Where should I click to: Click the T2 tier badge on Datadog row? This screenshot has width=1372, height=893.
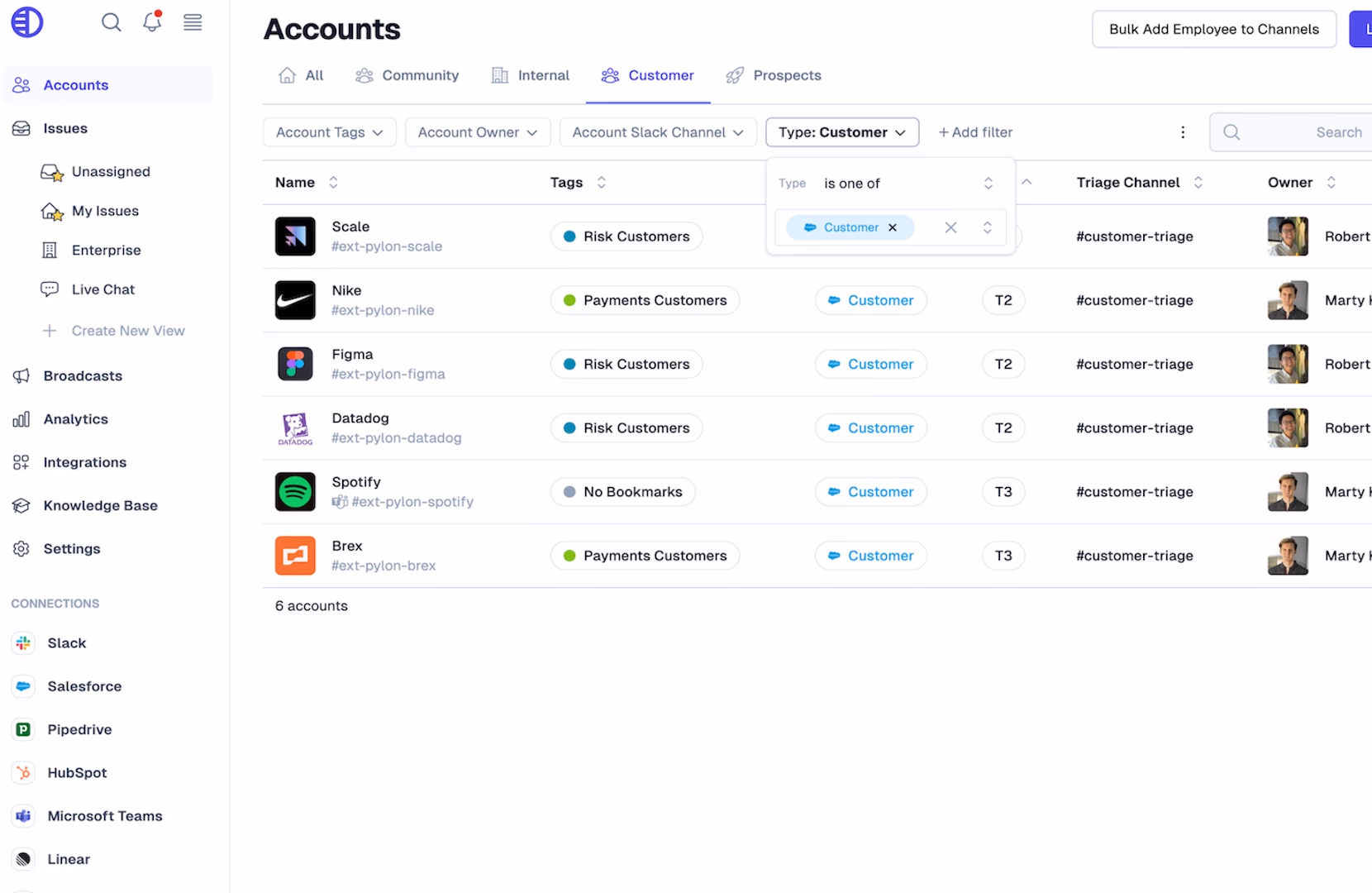1003,428
